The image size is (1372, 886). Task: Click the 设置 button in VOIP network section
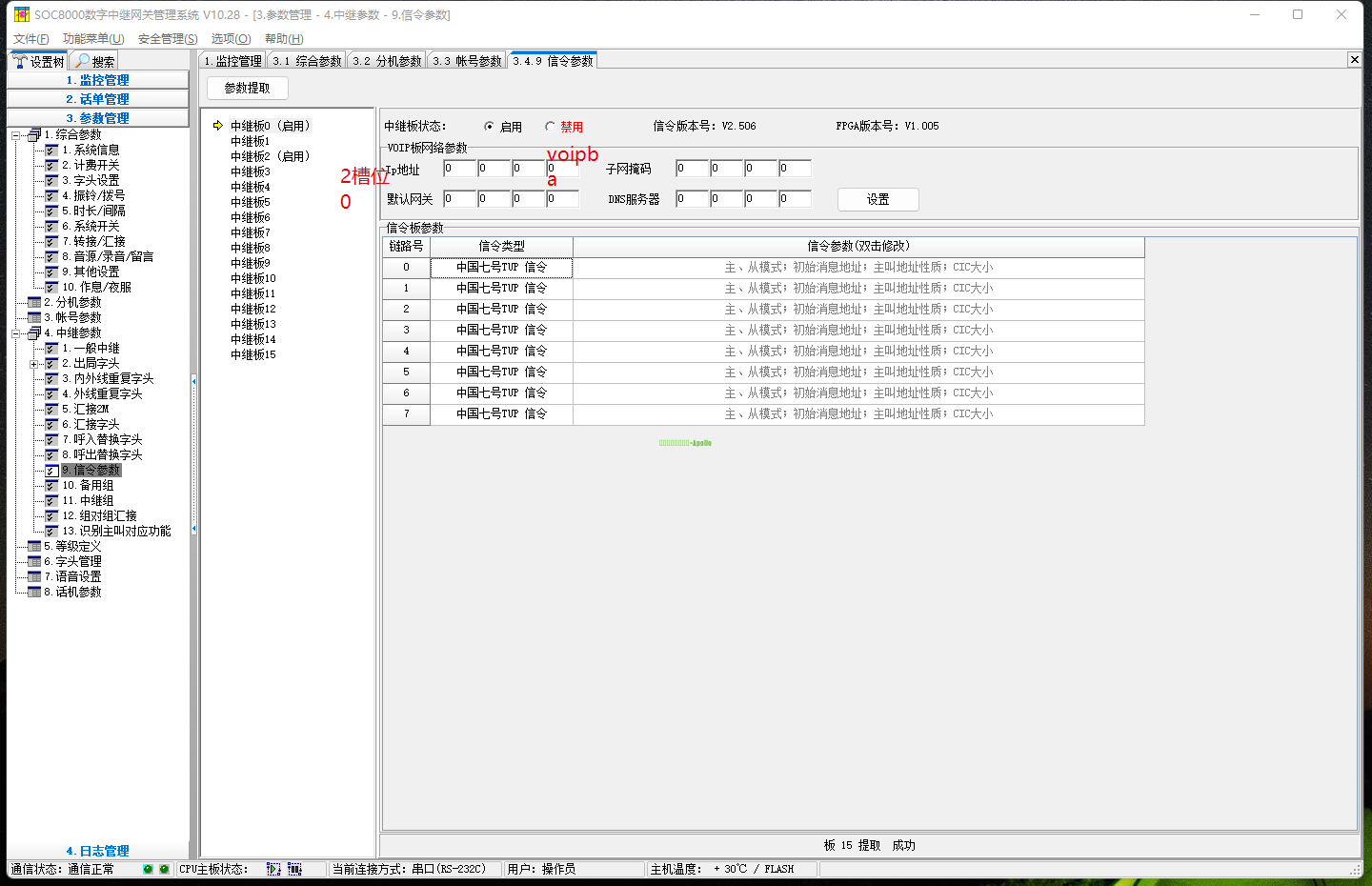(878, 199)
